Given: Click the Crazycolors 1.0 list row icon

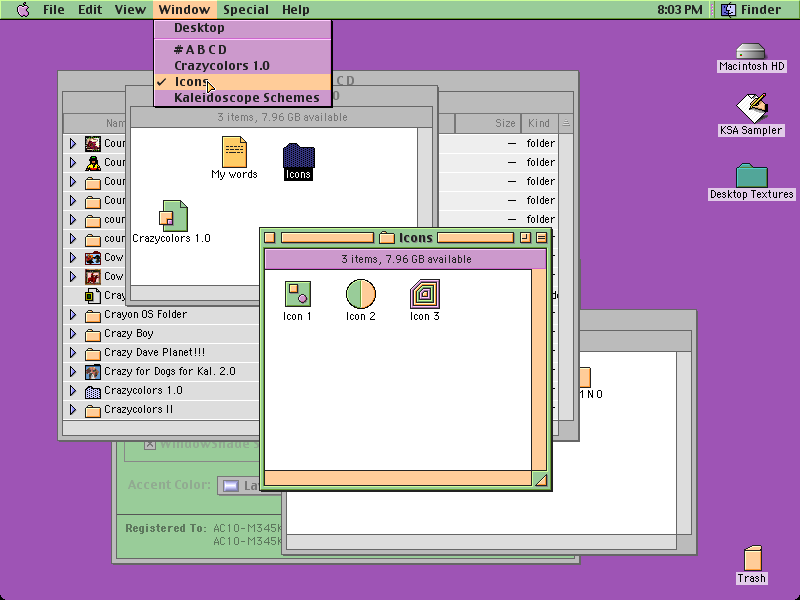Looking at the screenshot, I should [x=92, y=391].
